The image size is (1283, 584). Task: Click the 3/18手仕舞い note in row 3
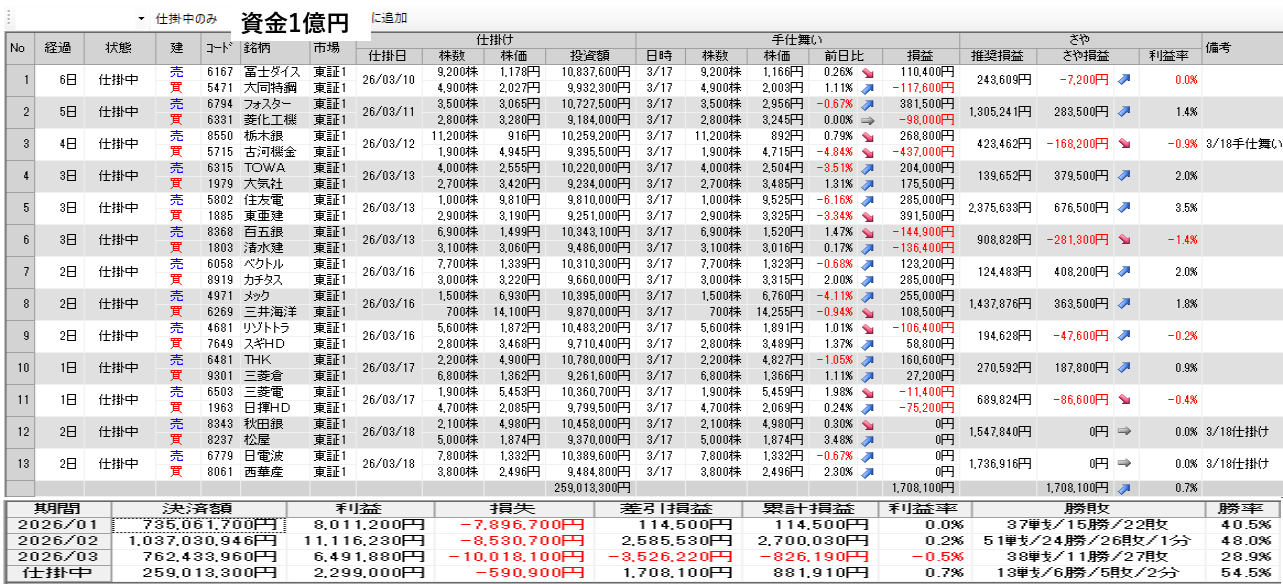(1242, 144)
